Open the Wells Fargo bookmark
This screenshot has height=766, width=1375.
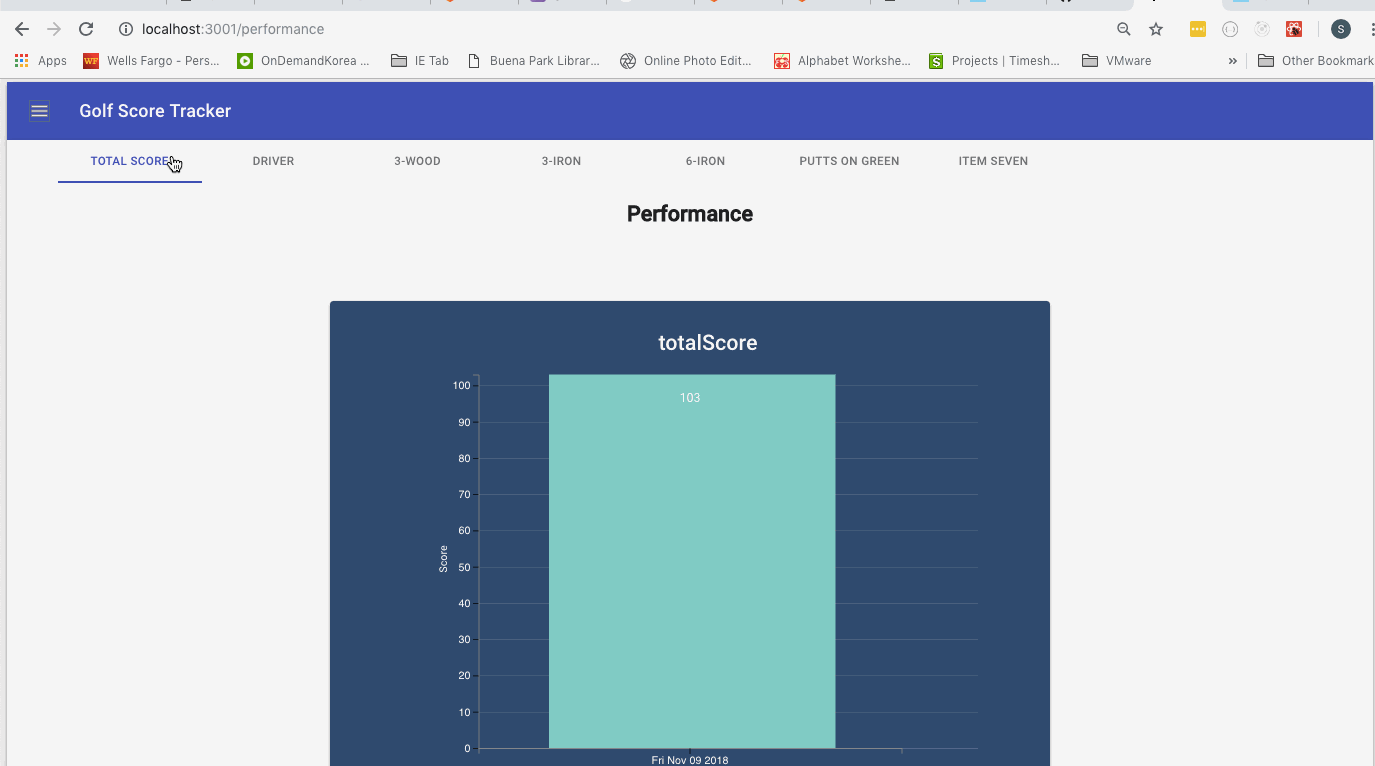click(151, 61)
